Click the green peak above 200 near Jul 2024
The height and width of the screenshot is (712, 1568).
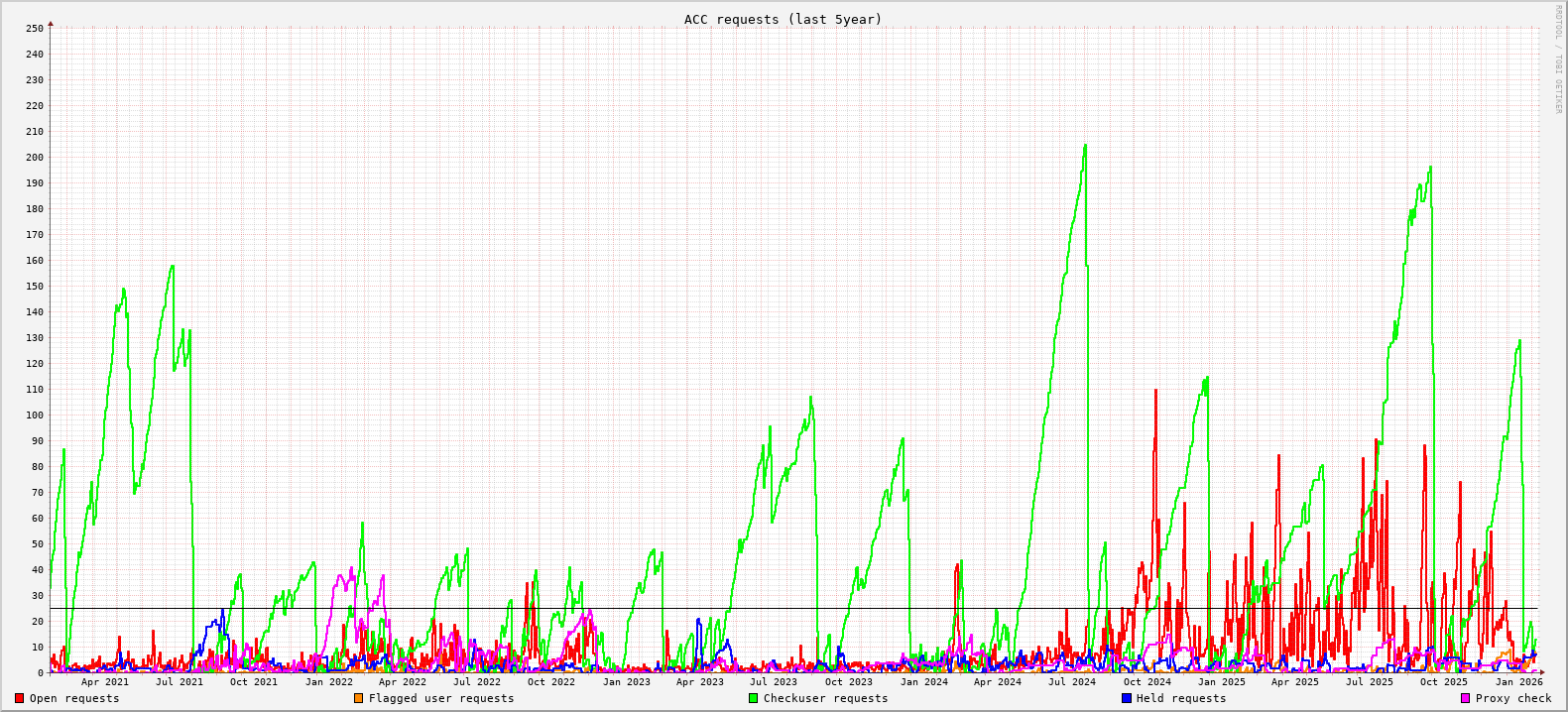(x=1085, y=147)
